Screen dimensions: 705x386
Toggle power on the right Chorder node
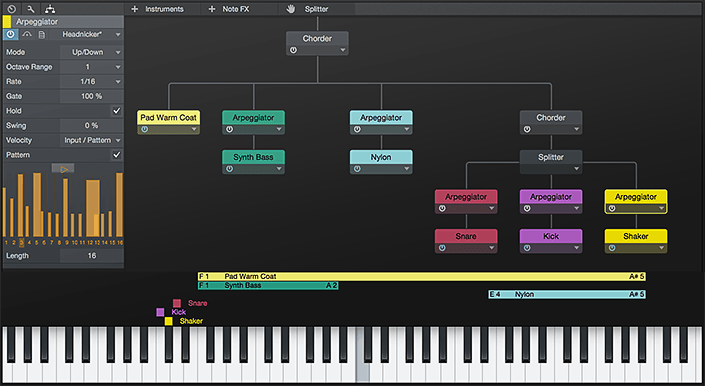(x=527, y=129)
